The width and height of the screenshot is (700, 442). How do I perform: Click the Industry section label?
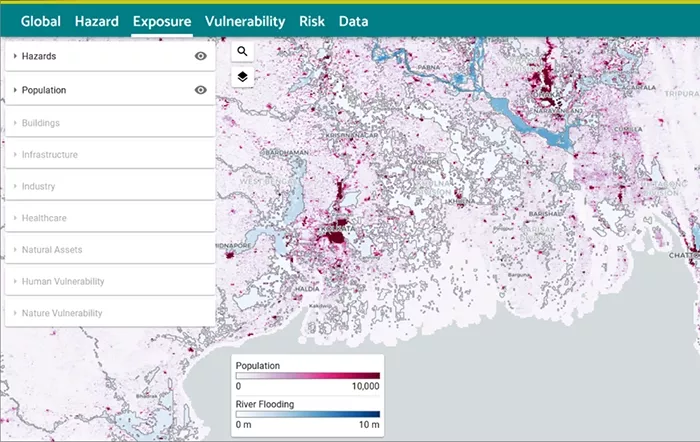(x=38, y=186)
